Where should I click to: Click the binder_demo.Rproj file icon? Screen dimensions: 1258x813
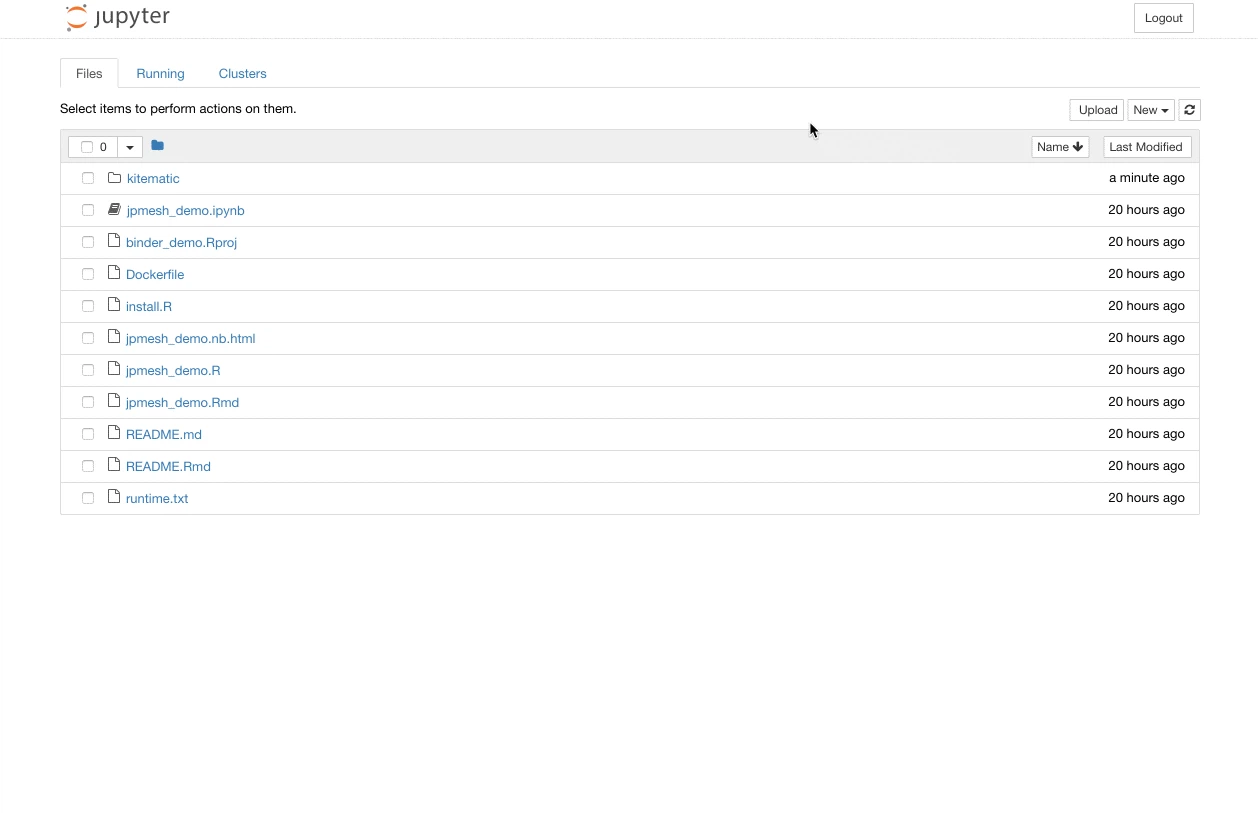[114, 242]
